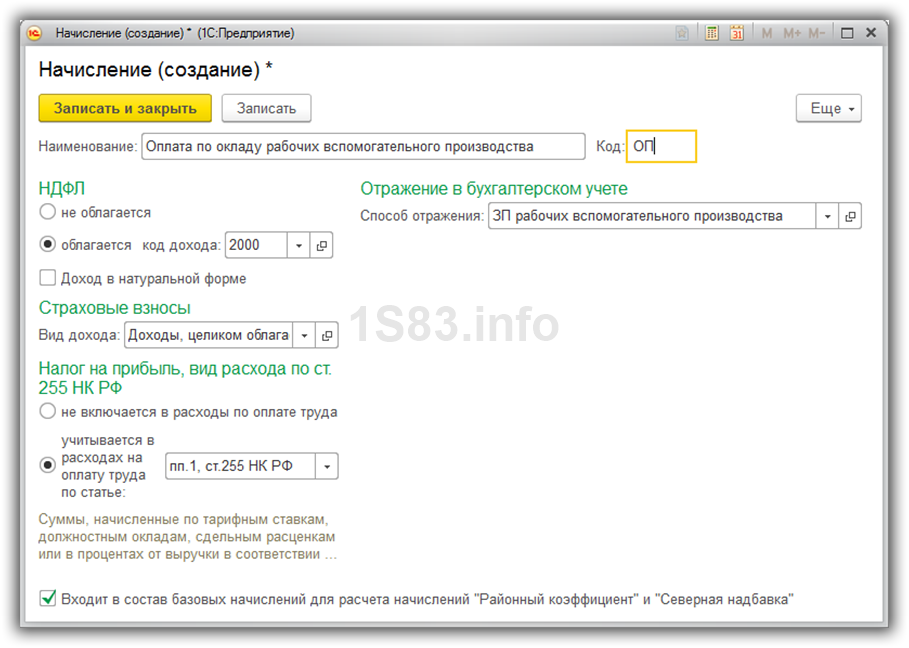Click the M+ memory add button

click(791, 33)
